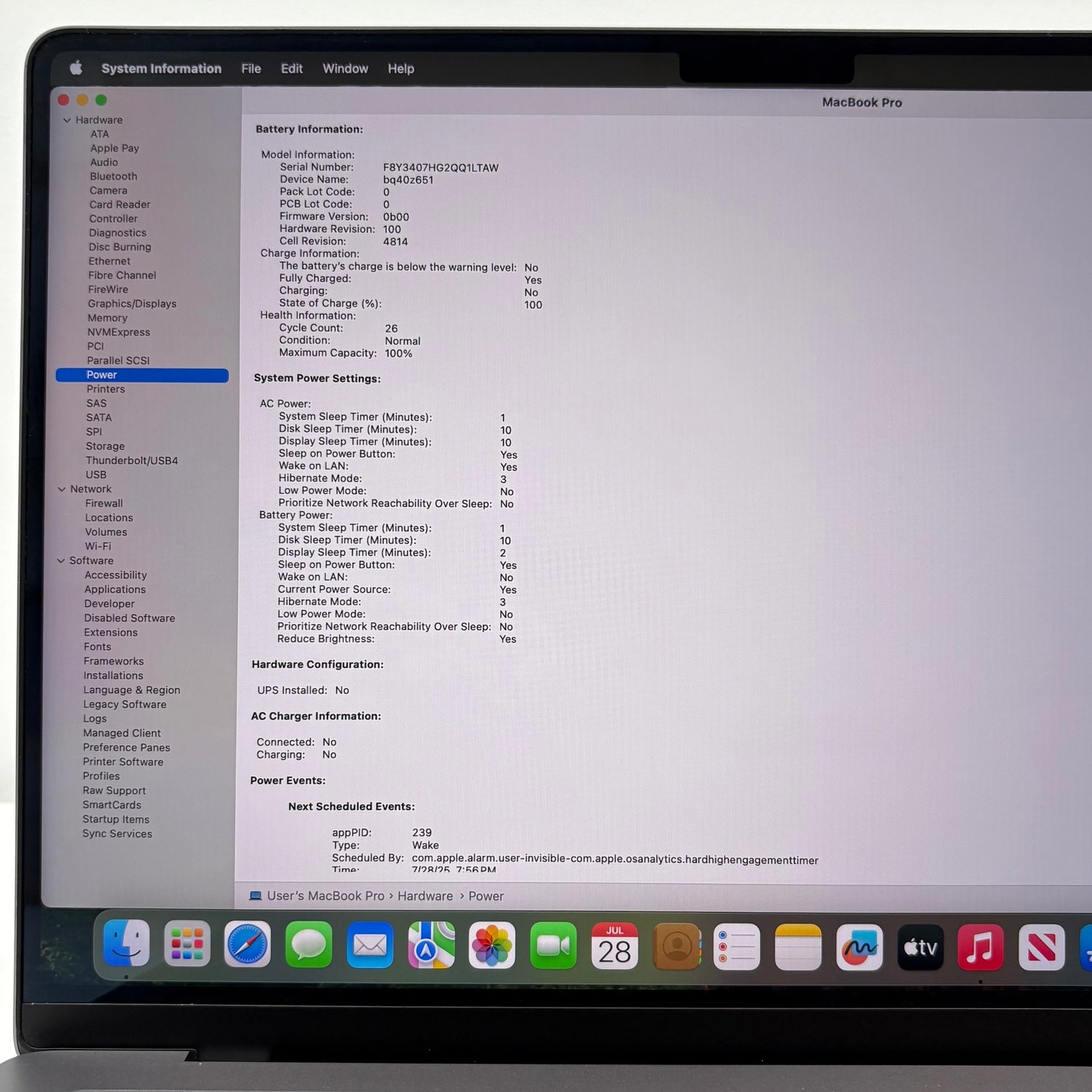Select Startup Items in sidebar

coord(116,819)
